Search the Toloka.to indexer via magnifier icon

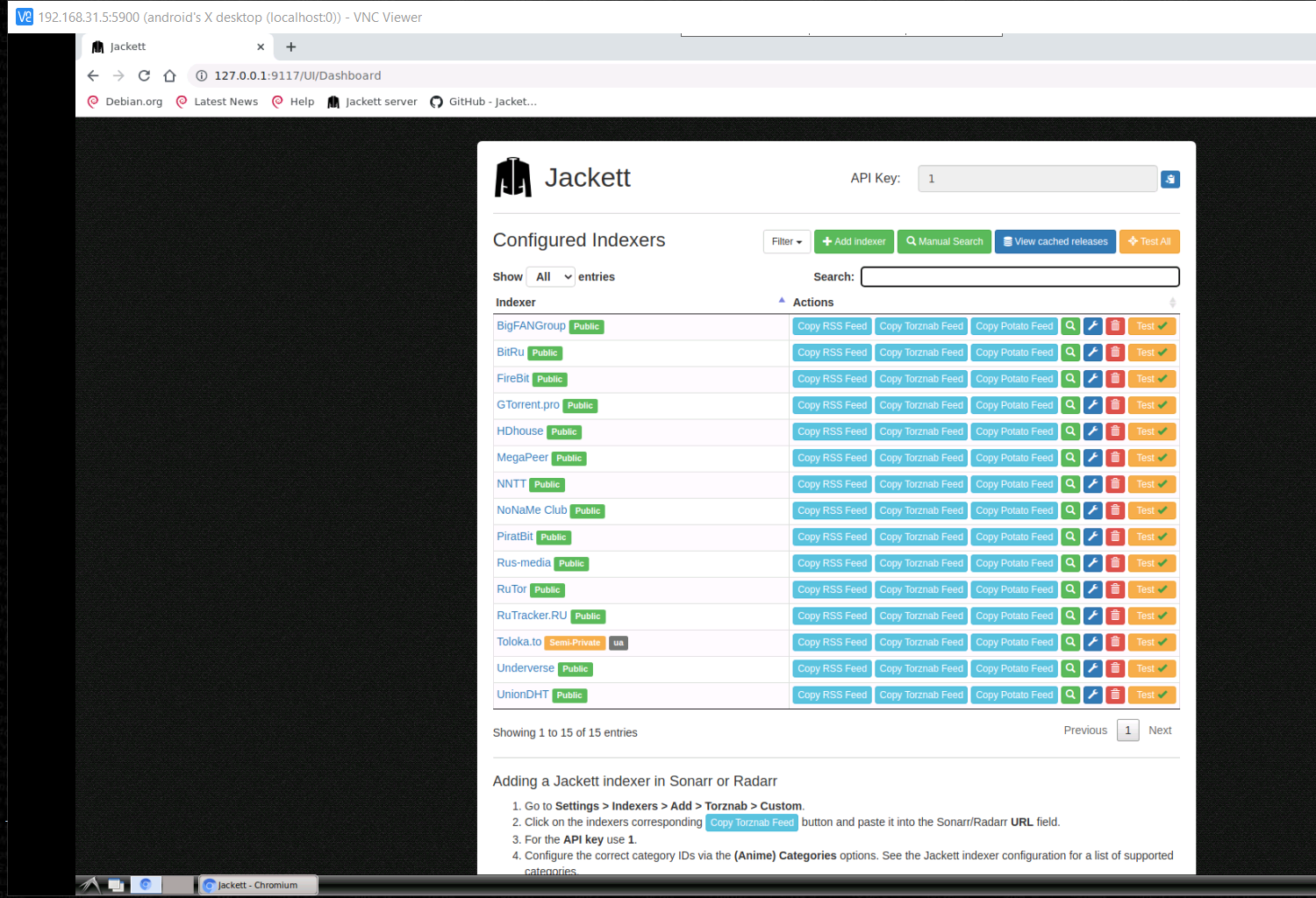(x=1070, y=642)
